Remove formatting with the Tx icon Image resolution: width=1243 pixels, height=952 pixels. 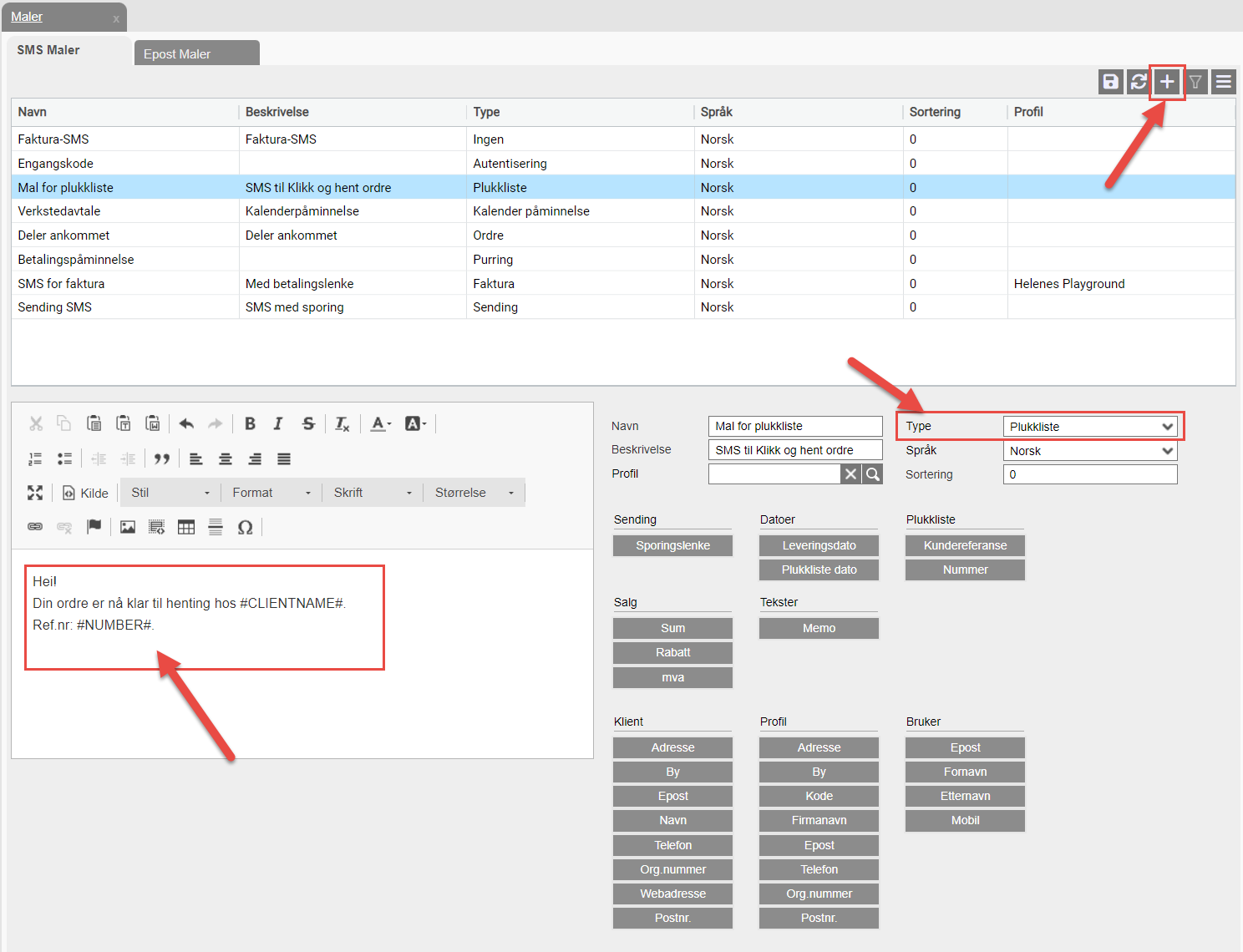[342, 423]
